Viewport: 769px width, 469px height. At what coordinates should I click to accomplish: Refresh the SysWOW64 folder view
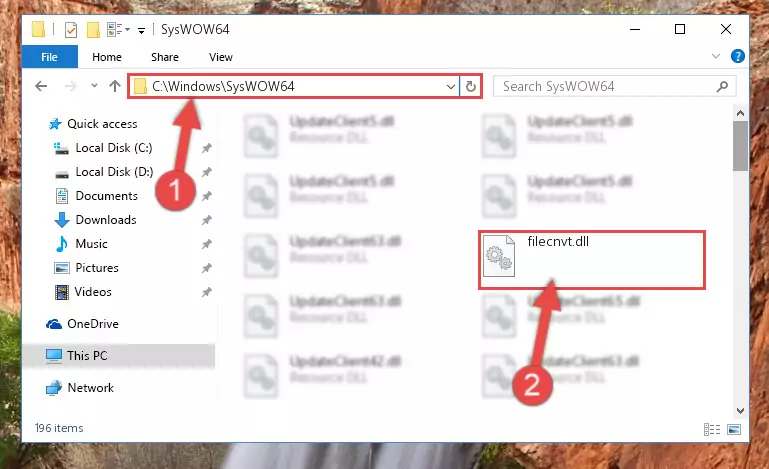coord(470,86)
